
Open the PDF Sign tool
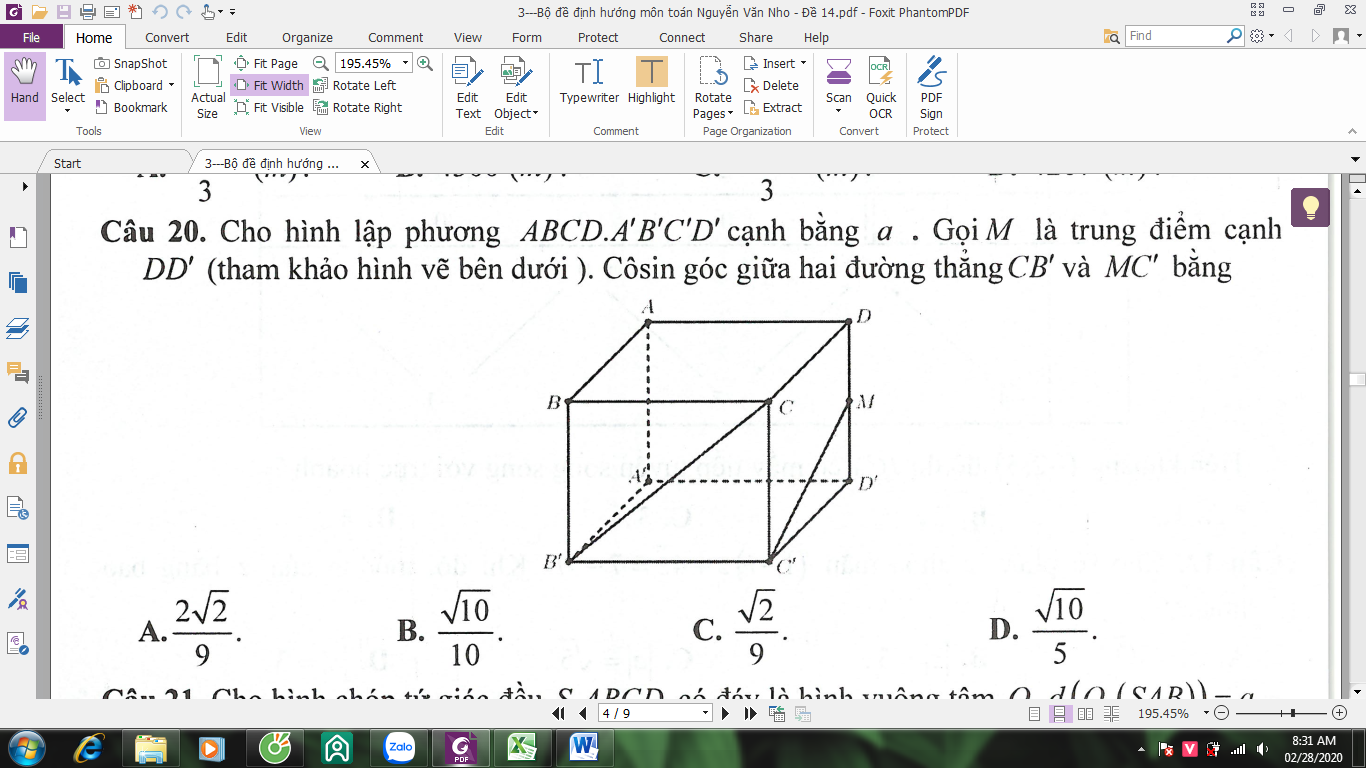coord(931,87)
